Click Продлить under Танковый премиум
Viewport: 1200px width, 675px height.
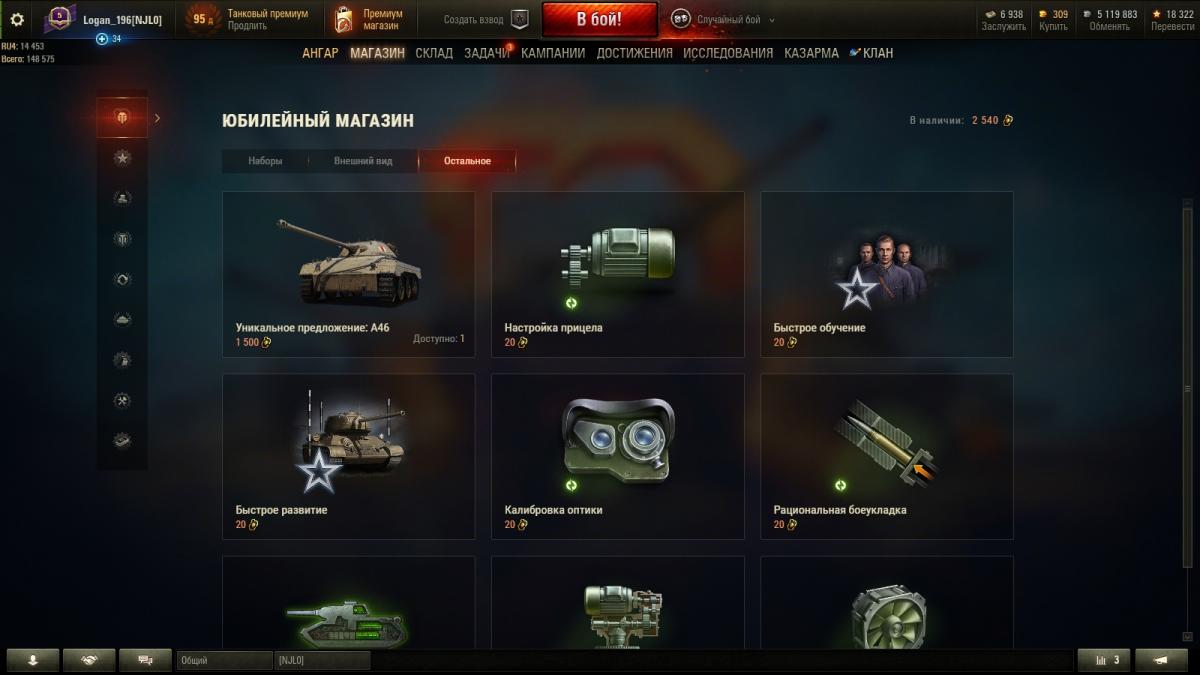point(245,26)
